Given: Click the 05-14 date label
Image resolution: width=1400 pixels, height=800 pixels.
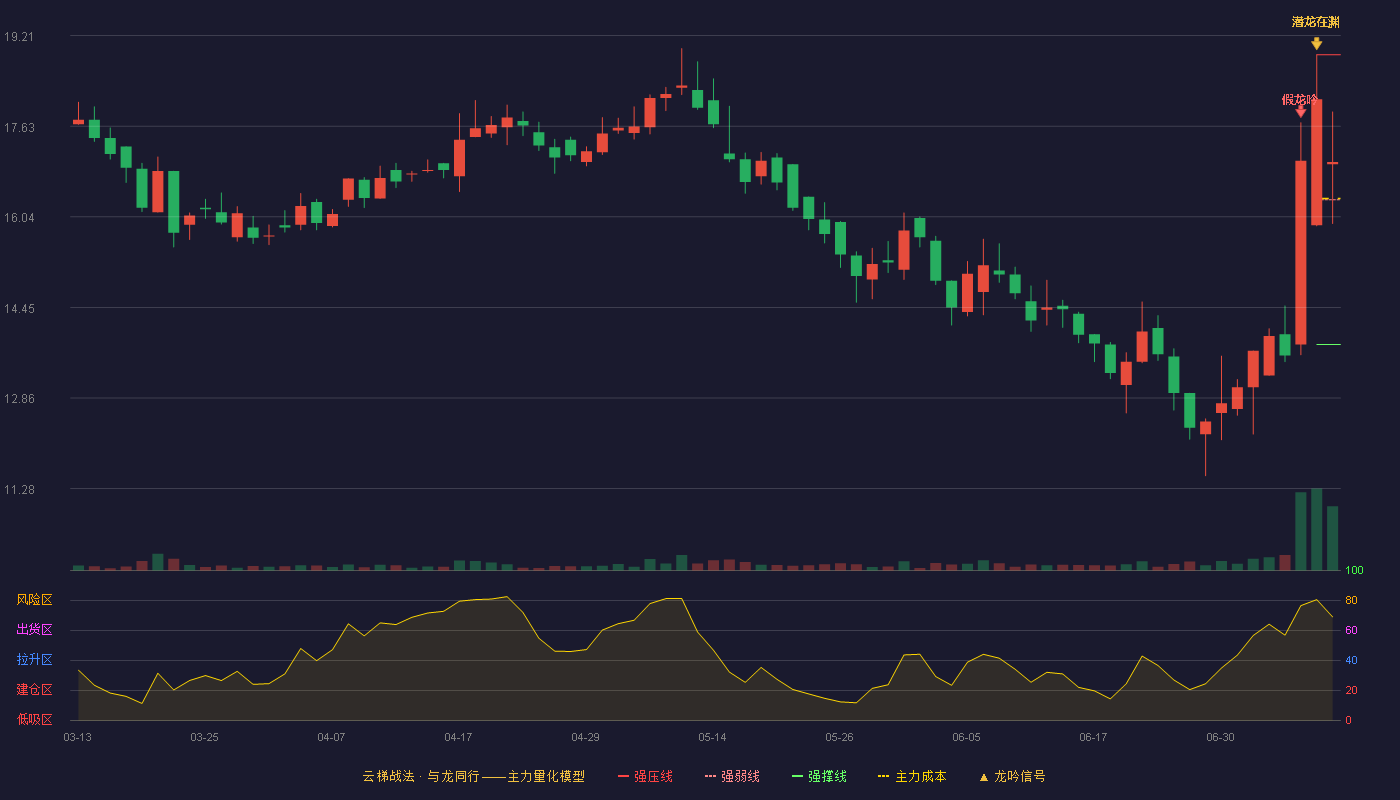Looking at the screenshot, I should click(712, 737).
